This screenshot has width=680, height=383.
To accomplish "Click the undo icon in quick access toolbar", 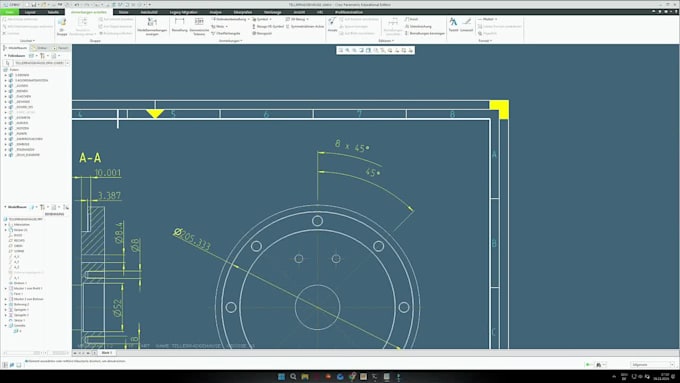I will (77, 4).
